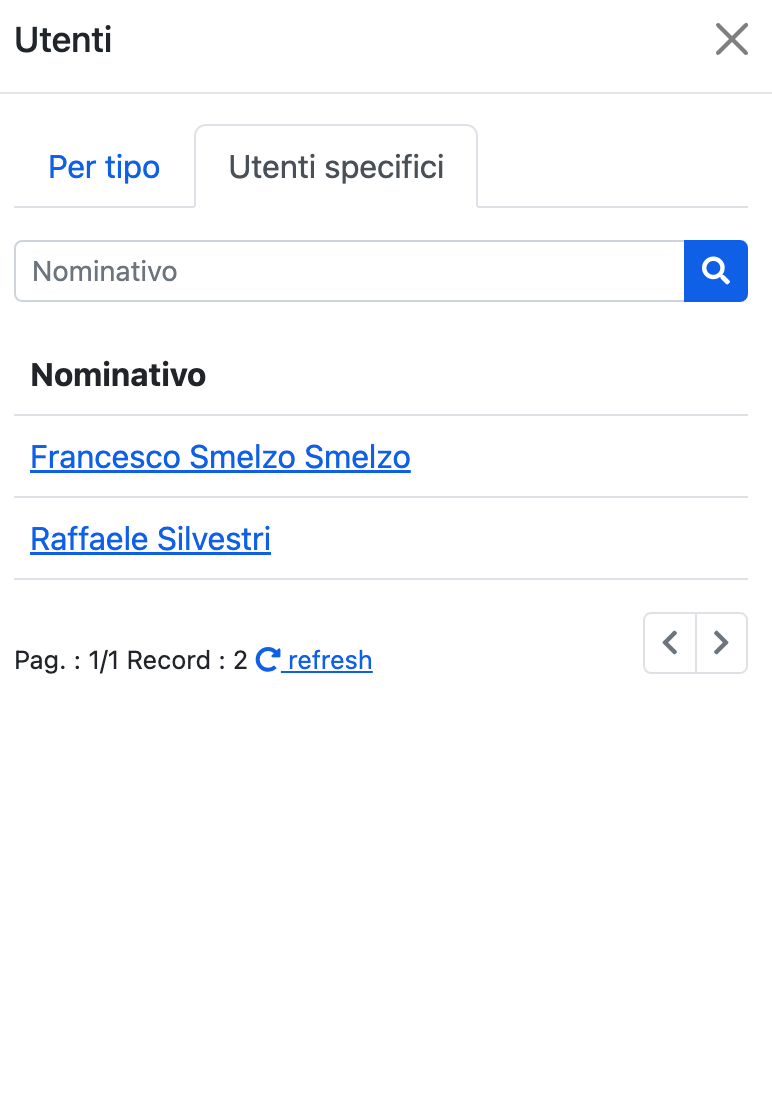Click the circular arrow refresh icon
This screenshot has height=1110, width=772.
[267, 660]
